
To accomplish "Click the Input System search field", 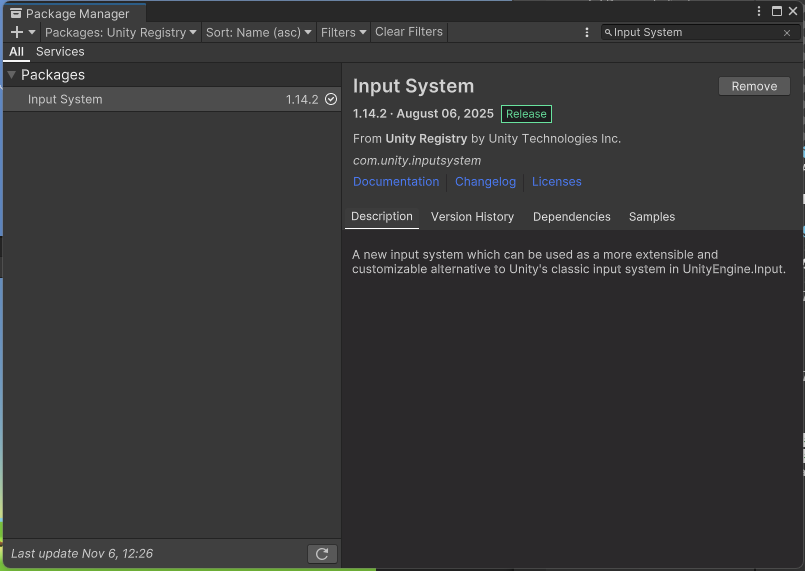I will 699,32.
